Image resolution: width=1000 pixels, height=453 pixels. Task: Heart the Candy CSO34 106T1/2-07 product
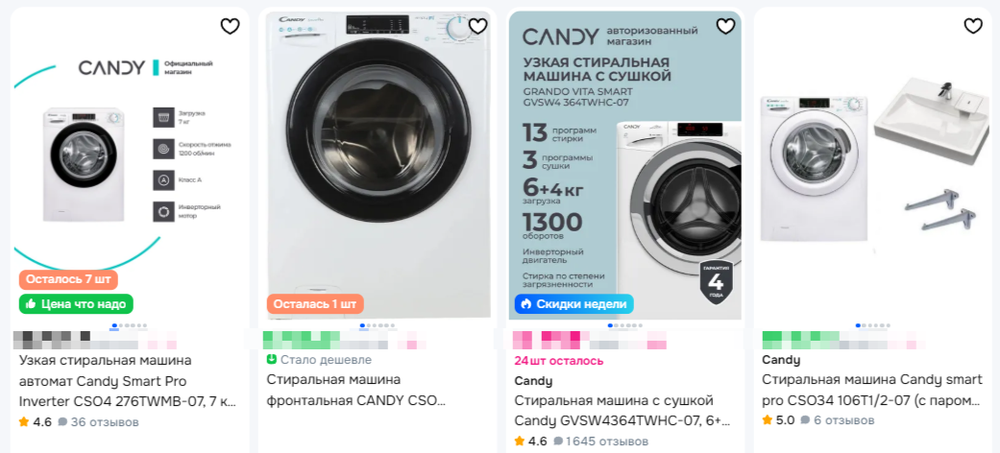coord(973,26)
